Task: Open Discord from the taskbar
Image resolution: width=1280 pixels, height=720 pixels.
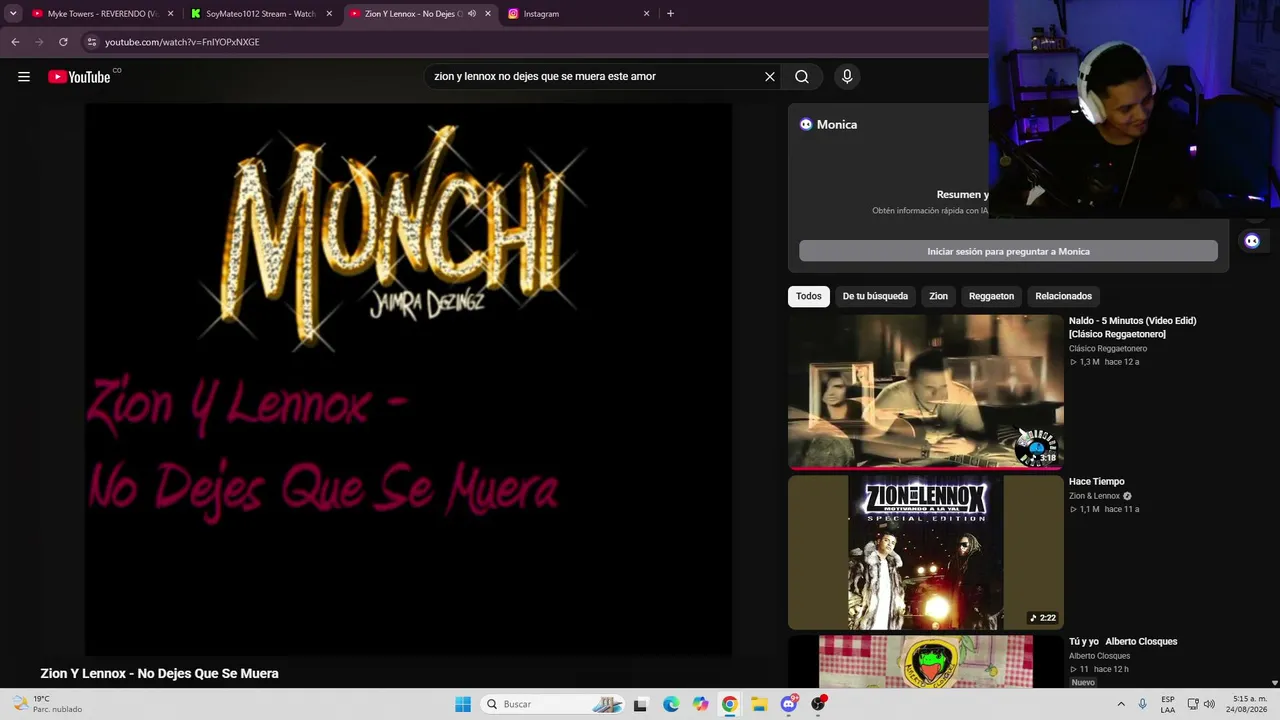Action: click(789, 704)
